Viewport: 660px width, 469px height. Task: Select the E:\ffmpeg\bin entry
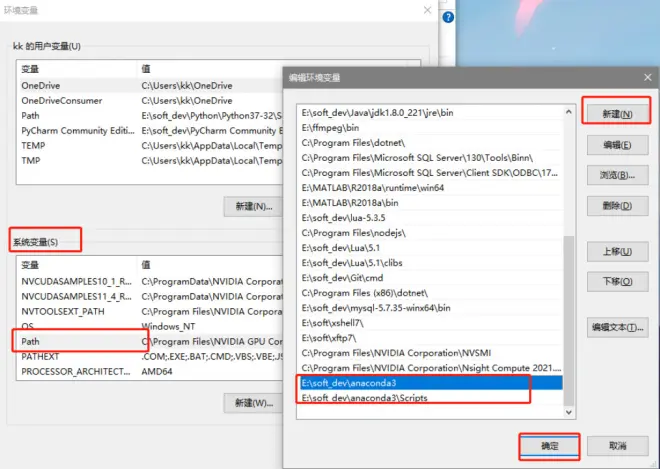pos(429,128)
